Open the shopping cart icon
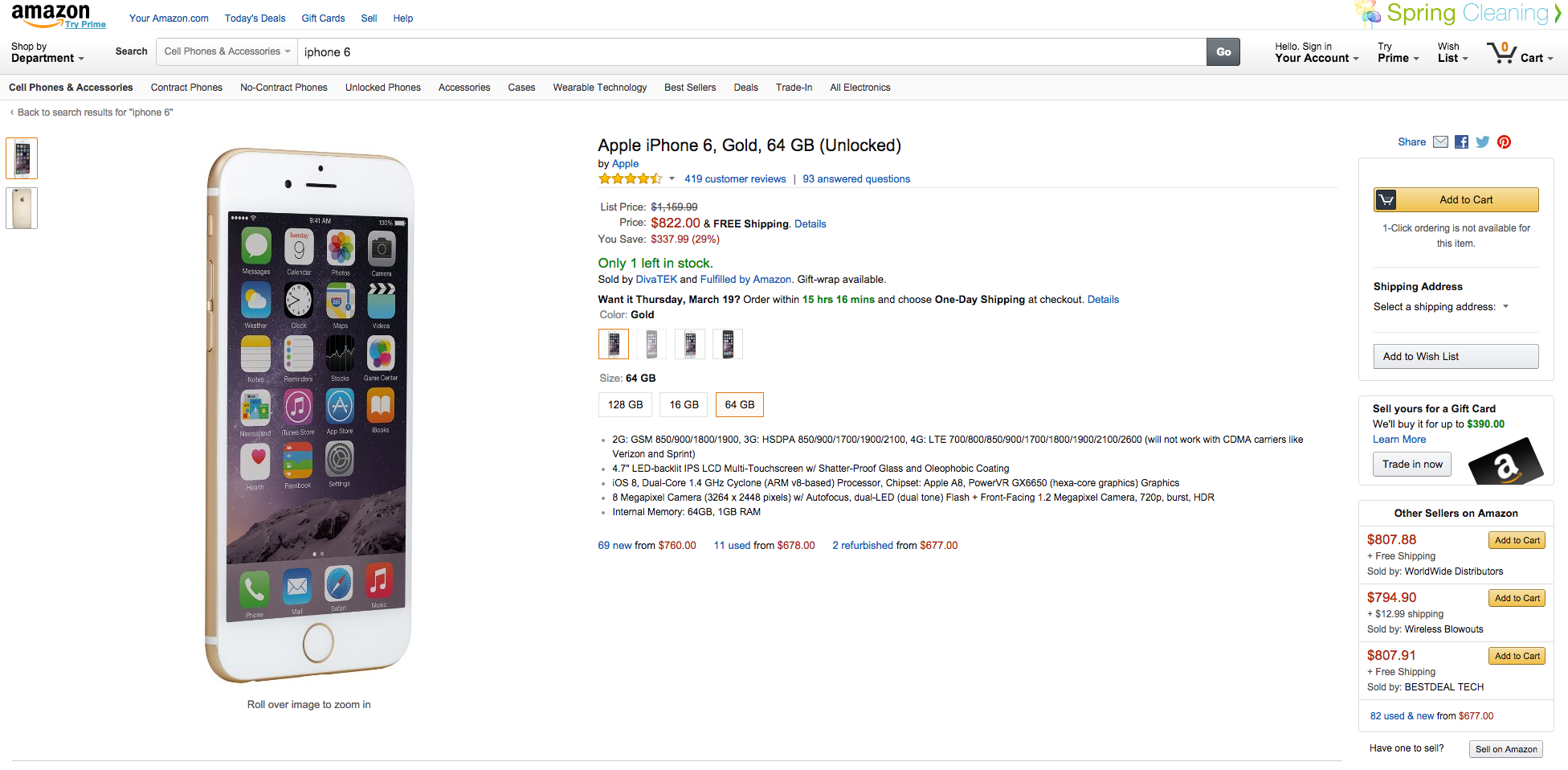 [x=1501, y=53]
